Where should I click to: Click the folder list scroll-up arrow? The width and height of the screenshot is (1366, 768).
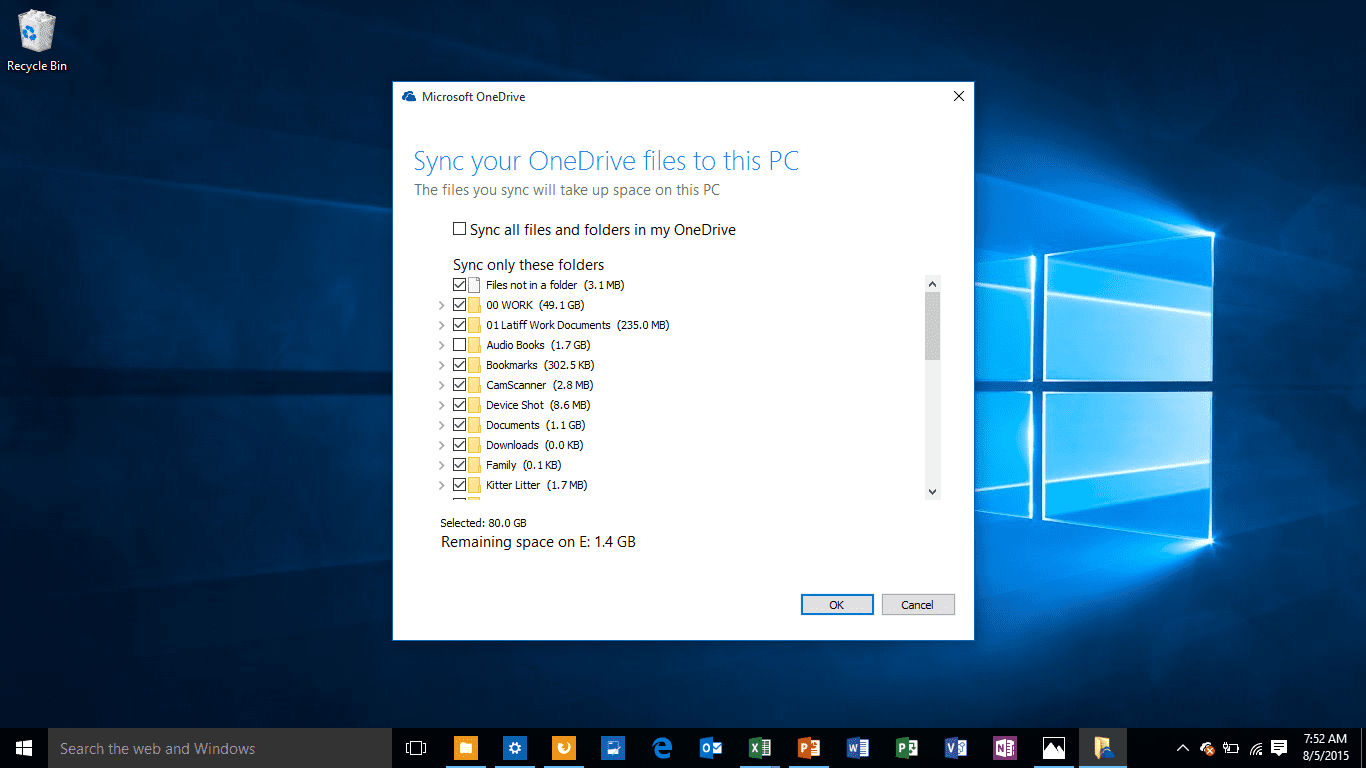932,283
